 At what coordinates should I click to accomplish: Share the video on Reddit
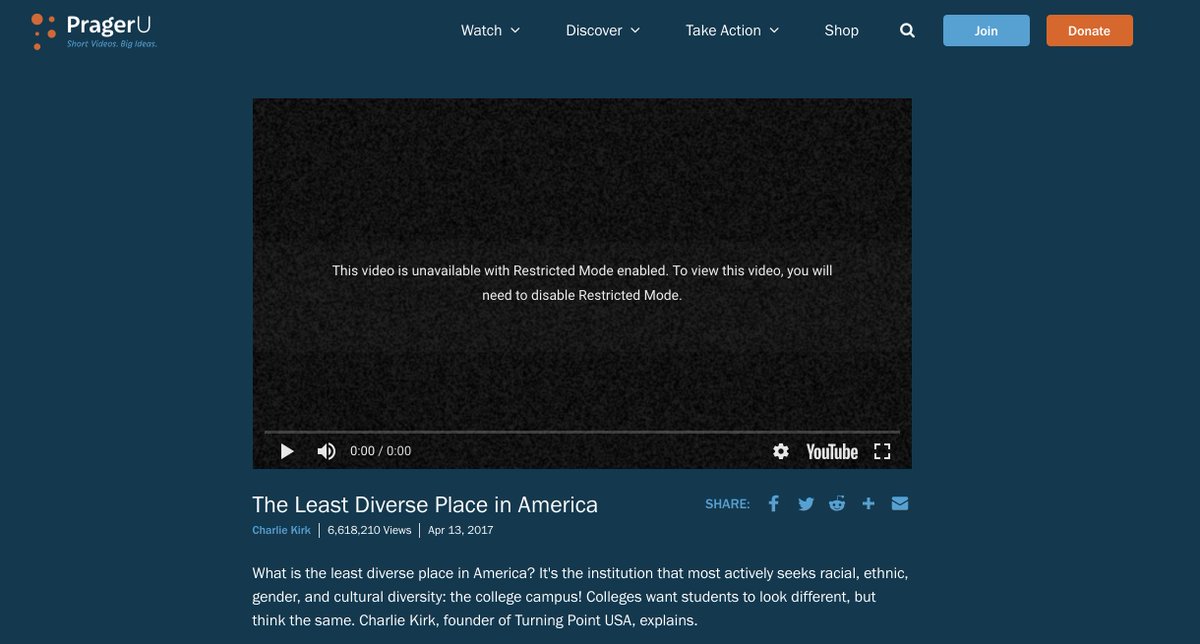coord(837,504)
